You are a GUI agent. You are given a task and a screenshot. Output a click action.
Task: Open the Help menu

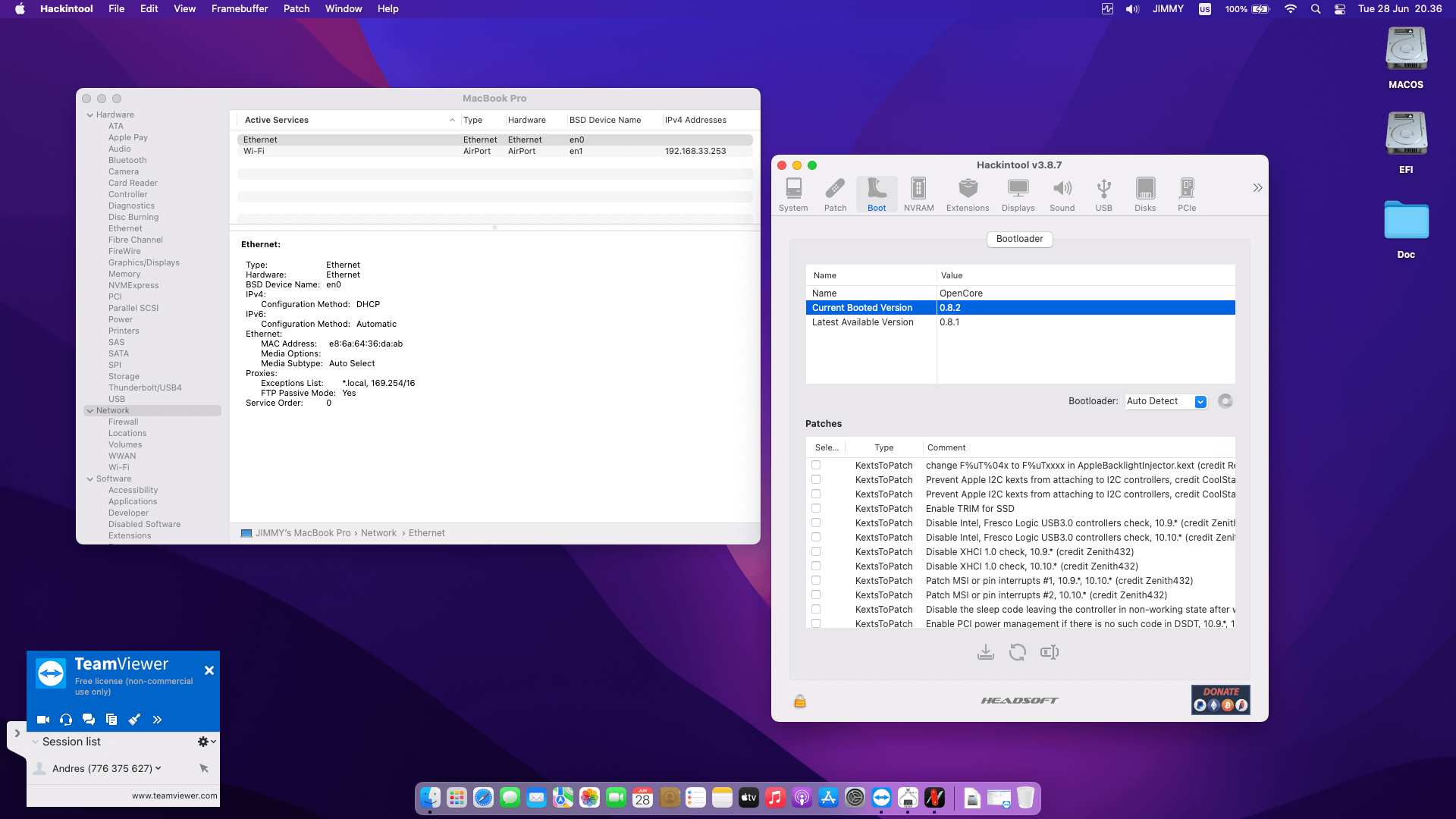click(x=388, y=8)
